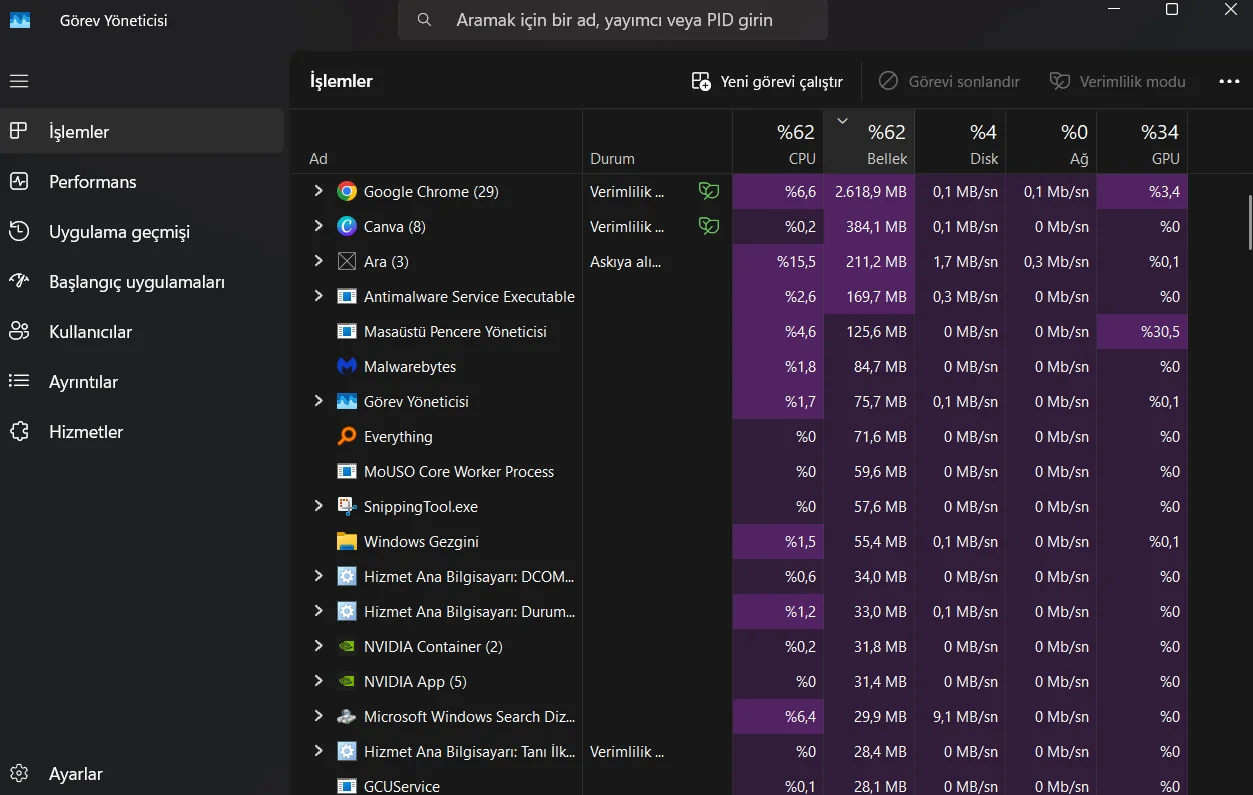
Task: Click the Canva app icon
Action: pos(347,226)
